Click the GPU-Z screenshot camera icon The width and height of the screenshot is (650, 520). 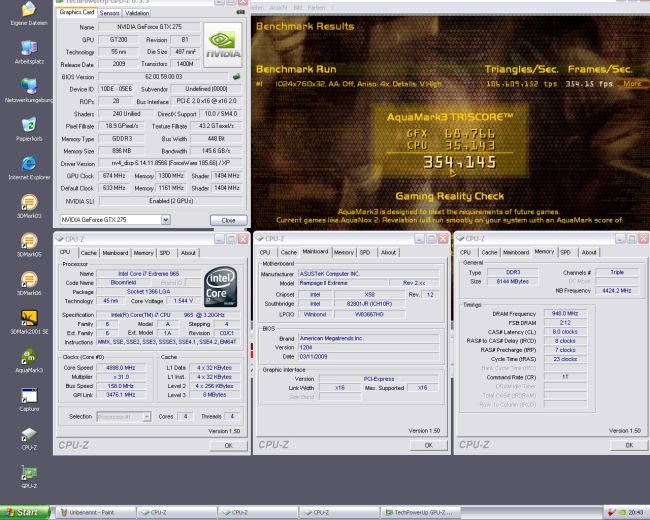click(x=240, y=12)
